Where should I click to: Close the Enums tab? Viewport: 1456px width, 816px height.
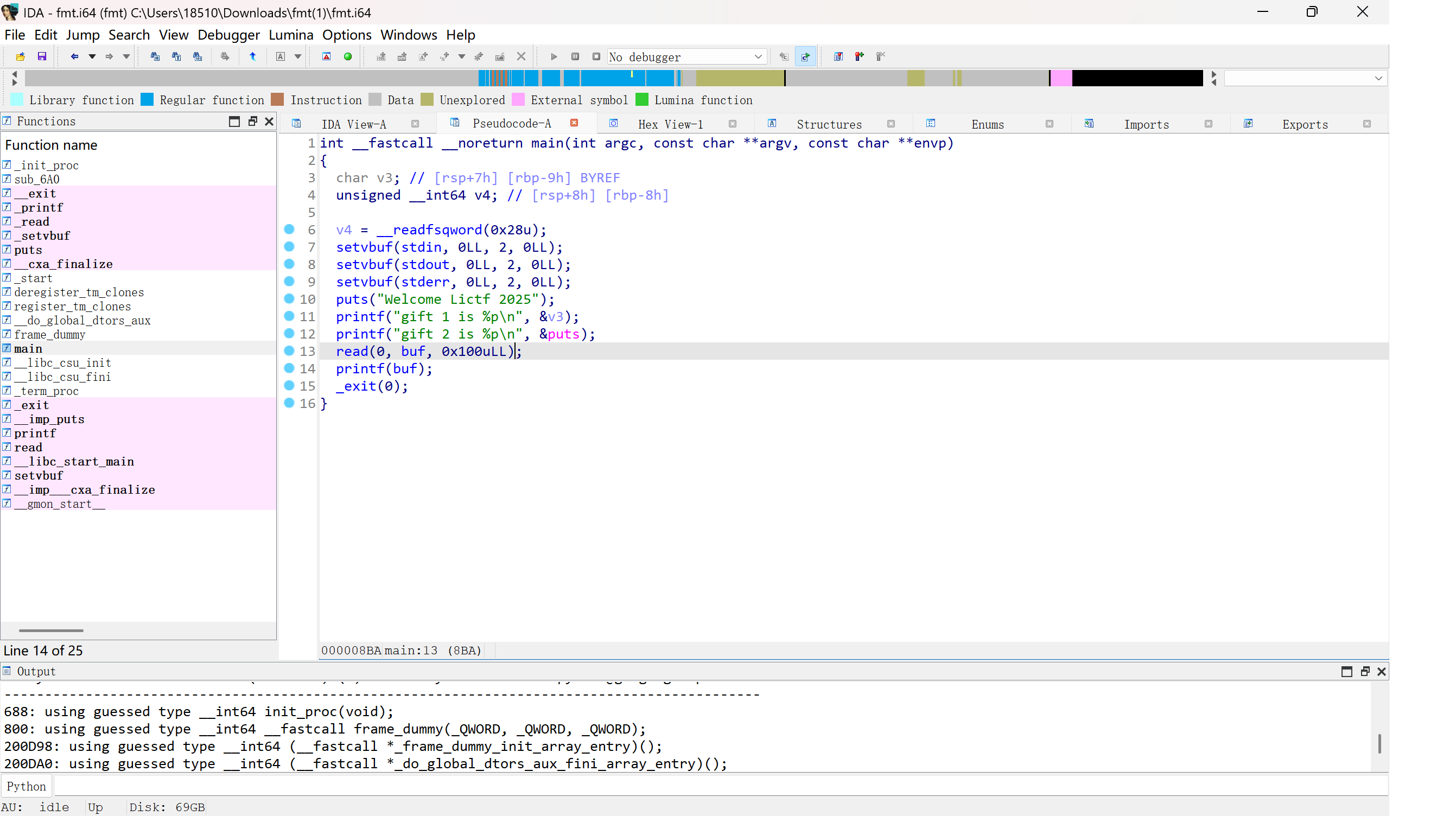(x=1050, y=124)
